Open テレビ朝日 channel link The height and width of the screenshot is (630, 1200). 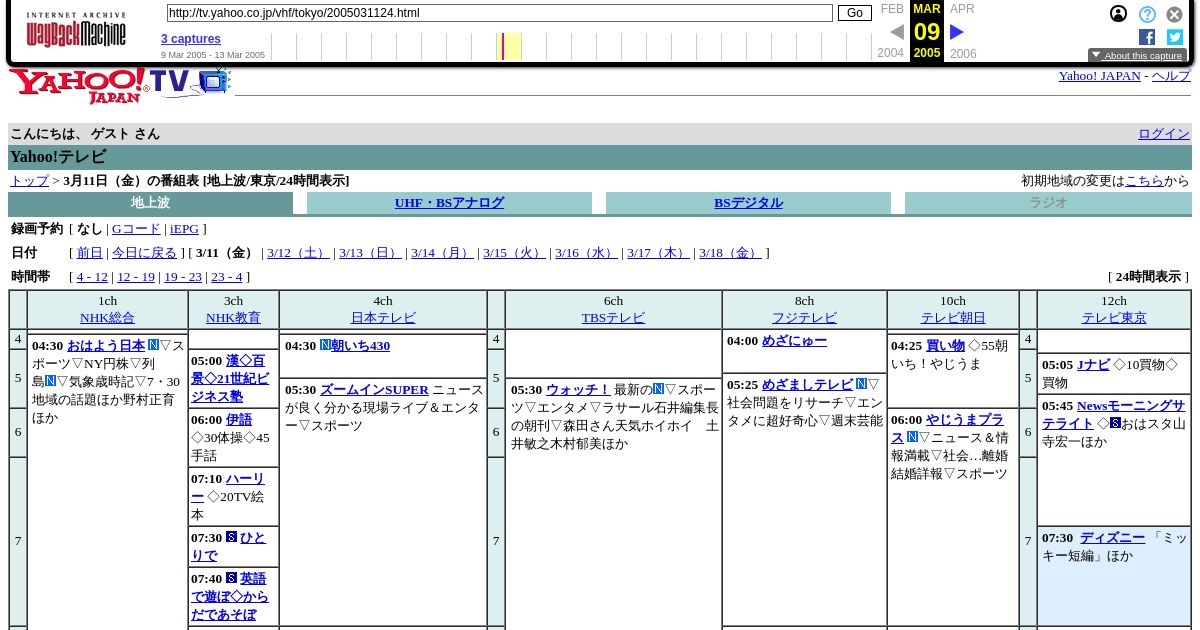pos(953,318)
